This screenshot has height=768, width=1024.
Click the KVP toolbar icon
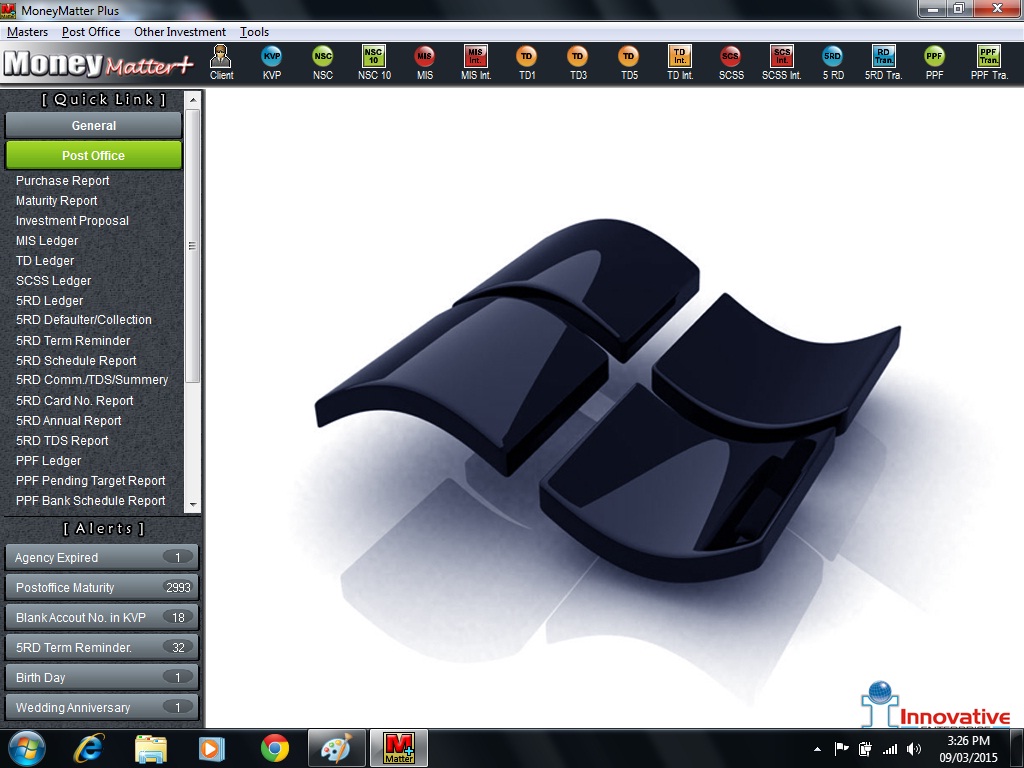pos(272,62)
